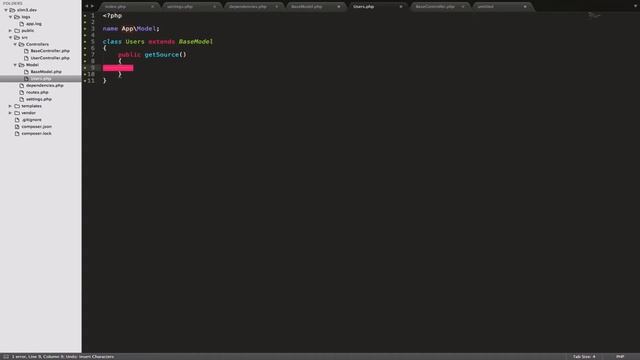Close the untitled tab
The height and width of the screenshot is (360, 640).
[x=525, y=7]
